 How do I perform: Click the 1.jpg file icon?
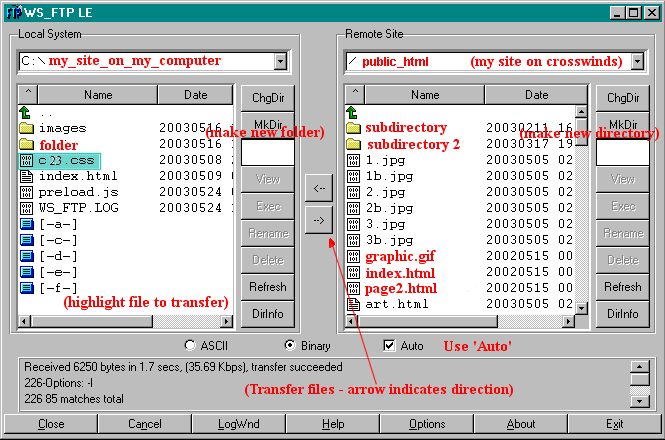353,160
